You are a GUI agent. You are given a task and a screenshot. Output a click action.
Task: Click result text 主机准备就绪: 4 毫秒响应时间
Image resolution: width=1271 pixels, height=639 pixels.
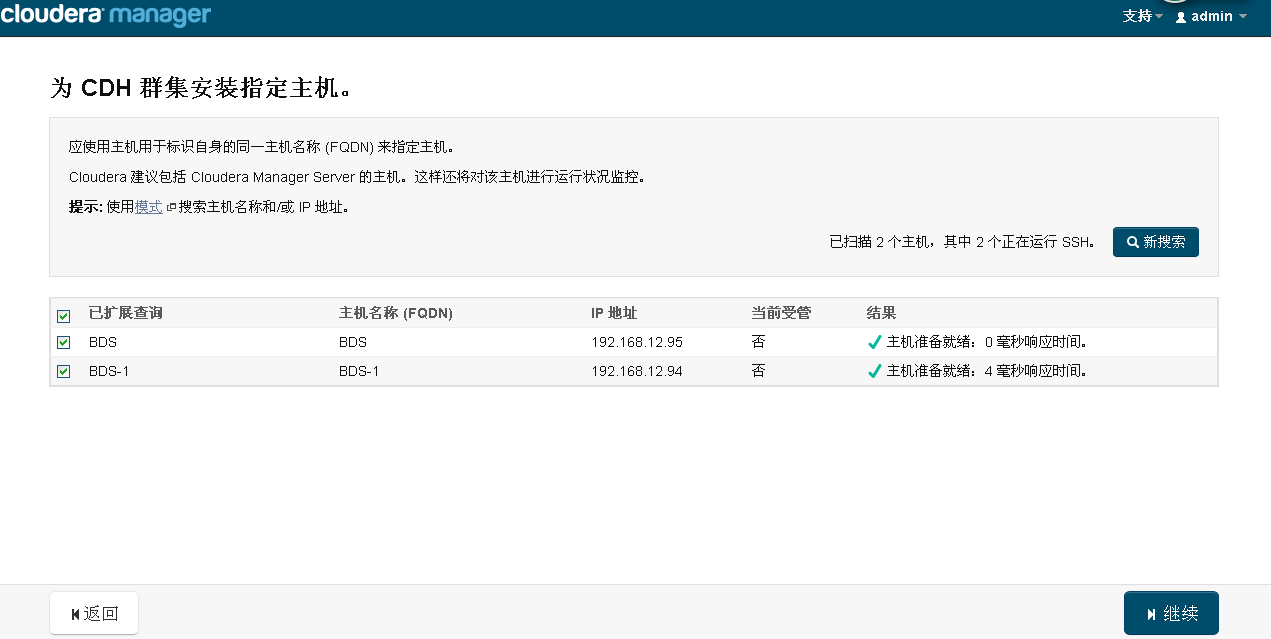point(987,371)
